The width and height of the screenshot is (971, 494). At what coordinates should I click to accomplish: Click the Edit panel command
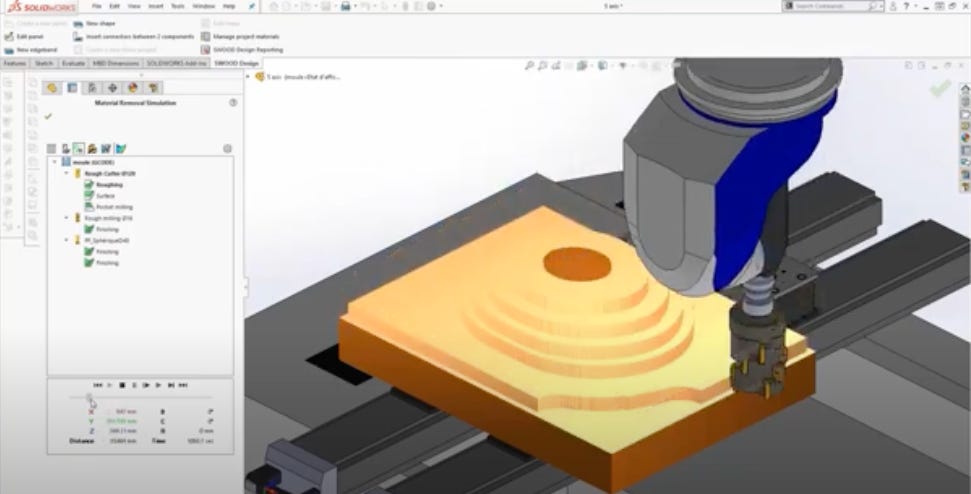pos(24,37)
